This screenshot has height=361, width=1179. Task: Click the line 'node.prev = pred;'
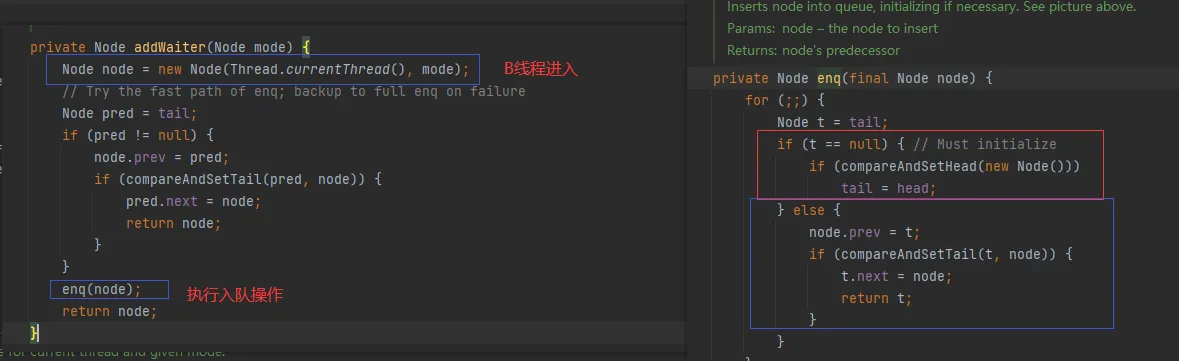pos(161,158)
